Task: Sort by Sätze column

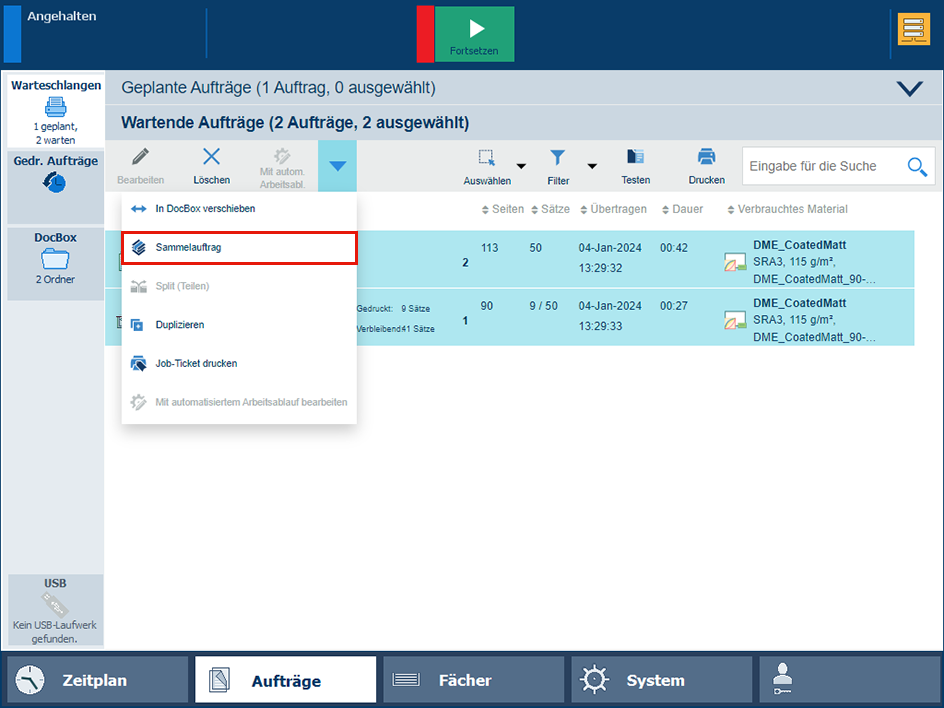Action: [550, 209]
